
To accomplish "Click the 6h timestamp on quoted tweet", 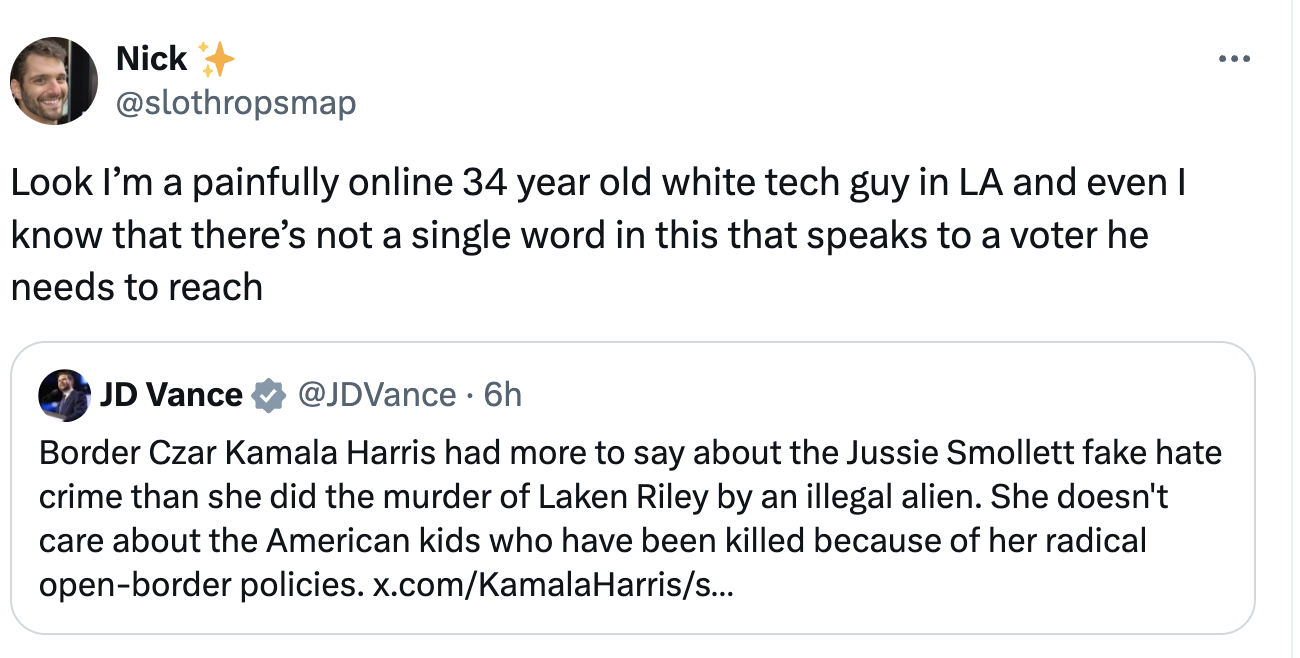I will tap(502, 395).
